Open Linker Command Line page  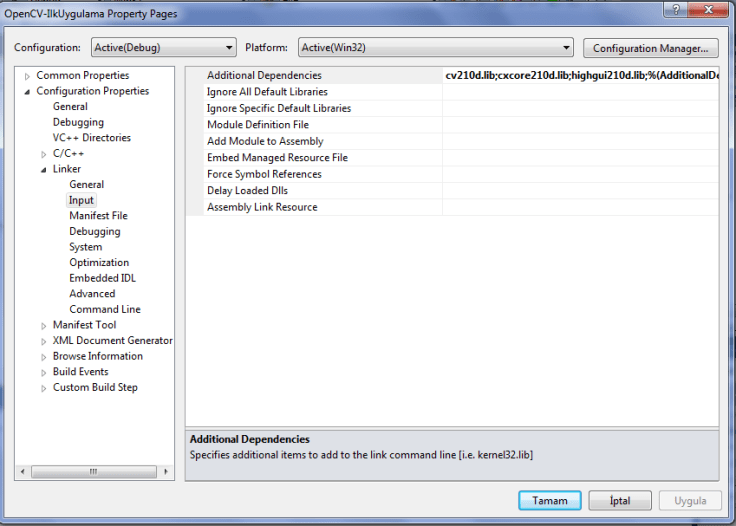104,309
